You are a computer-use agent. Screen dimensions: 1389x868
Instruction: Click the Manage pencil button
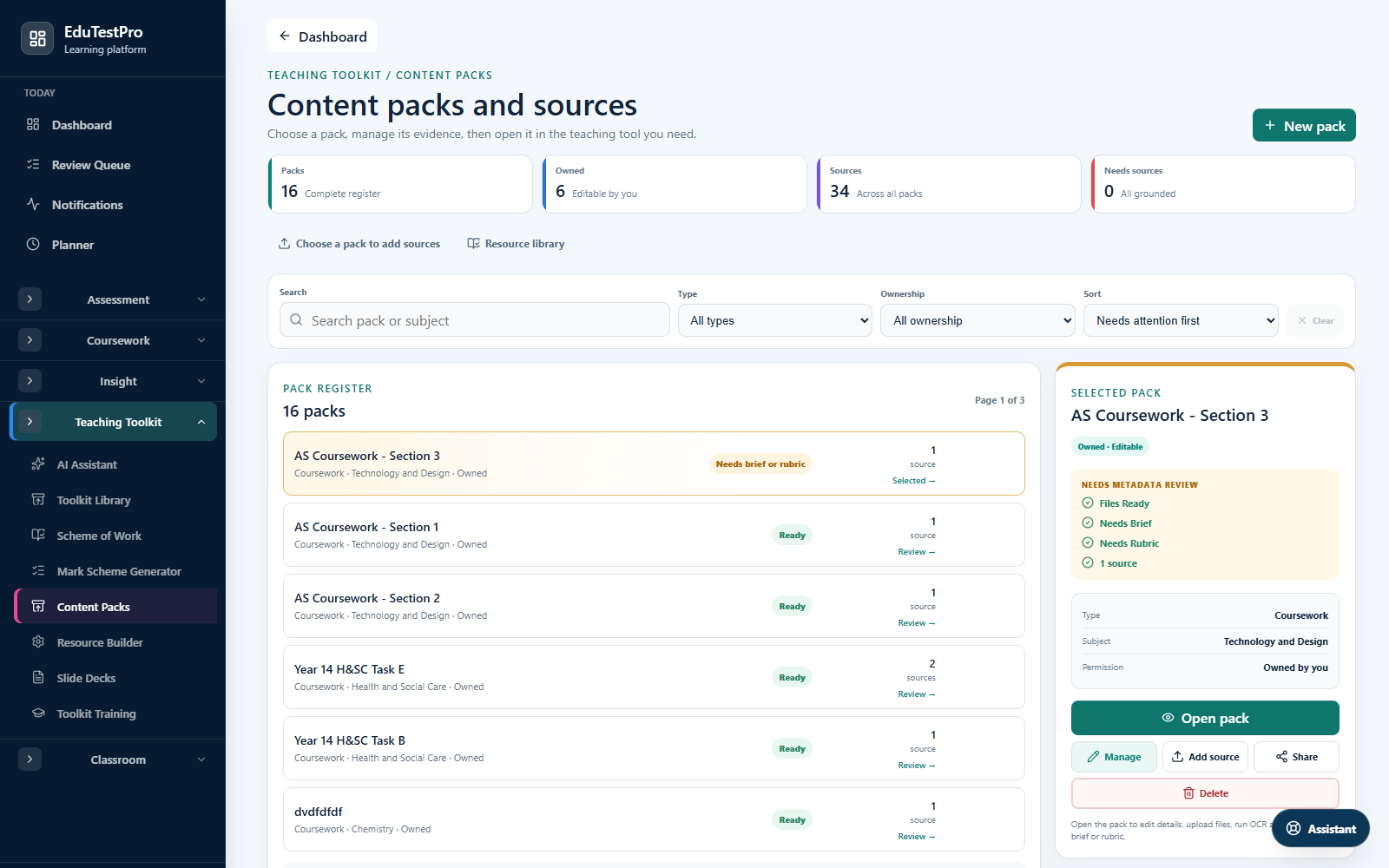(x=1114, y=757)
